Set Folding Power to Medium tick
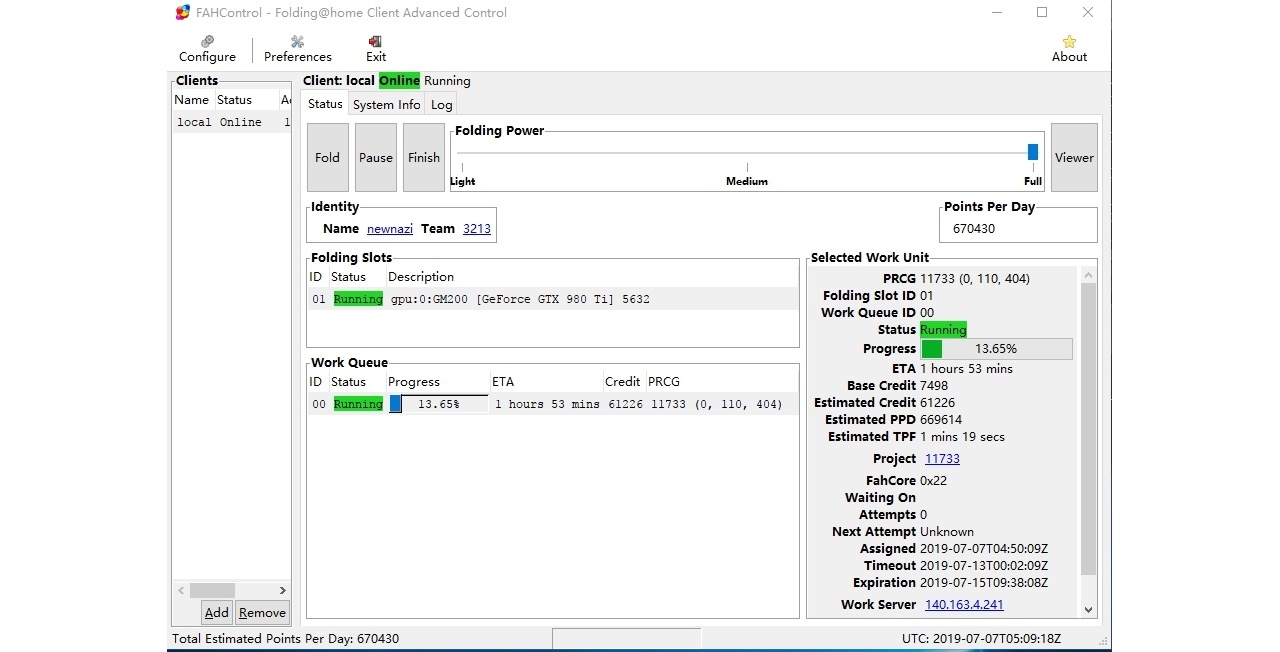 pos(747,168)
